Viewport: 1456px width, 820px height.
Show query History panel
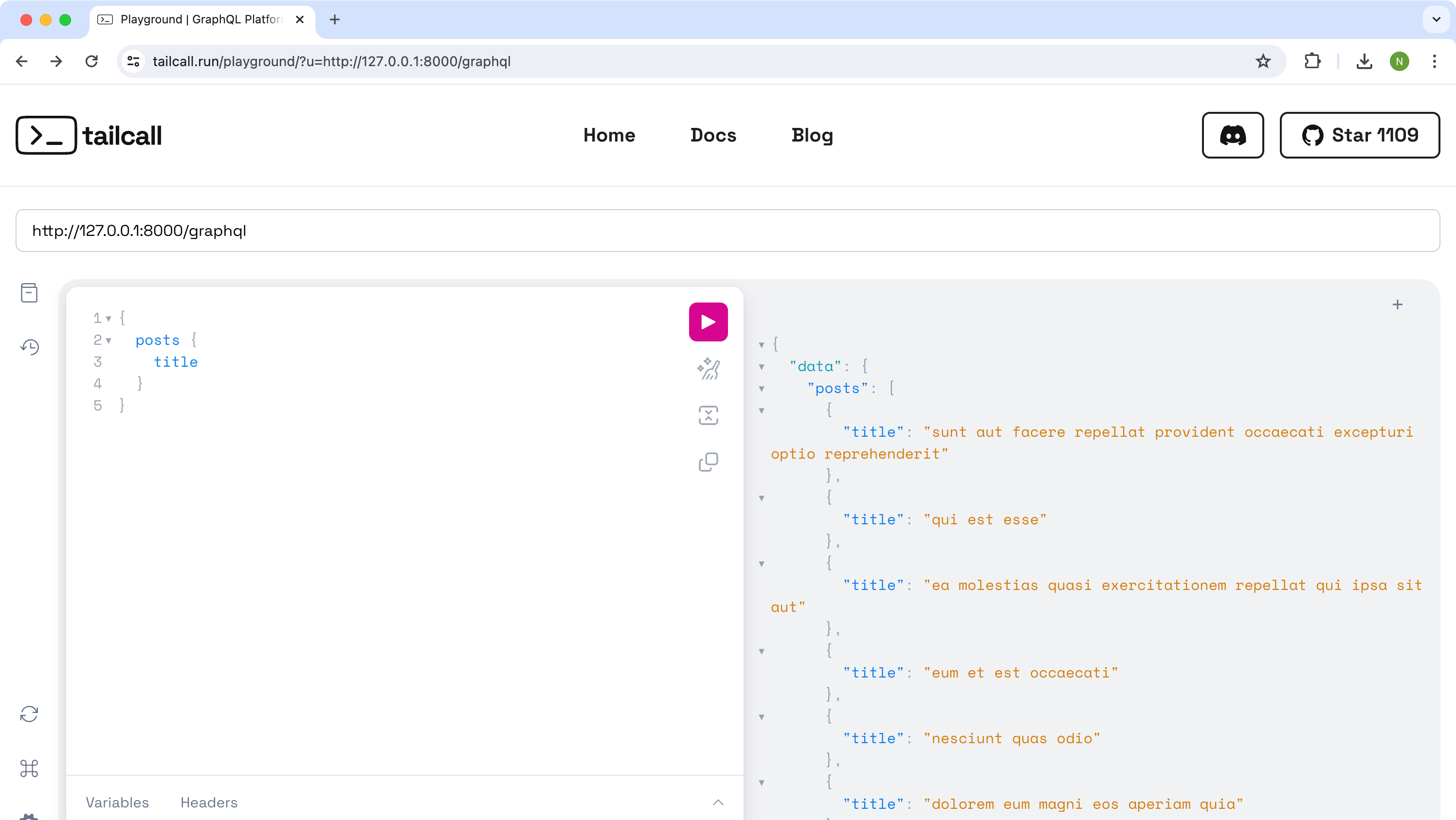29,347
